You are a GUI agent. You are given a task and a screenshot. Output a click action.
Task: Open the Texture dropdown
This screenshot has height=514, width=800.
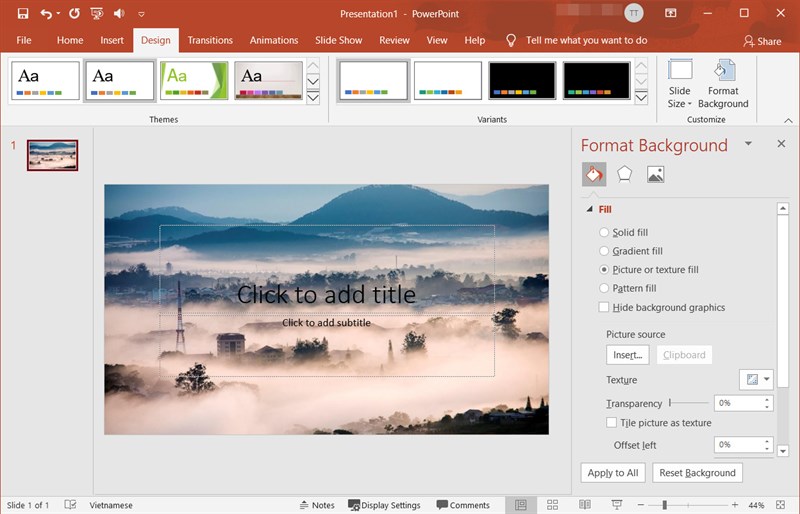[756, 379]
